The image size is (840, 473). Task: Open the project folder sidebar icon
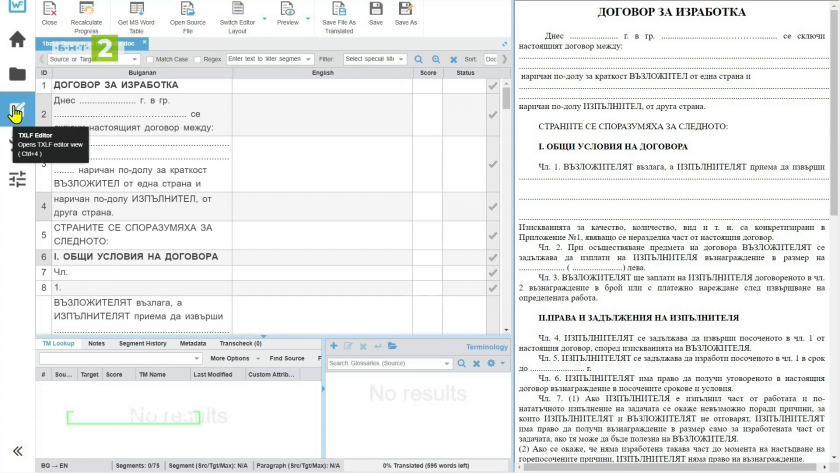tap(17, 74)
